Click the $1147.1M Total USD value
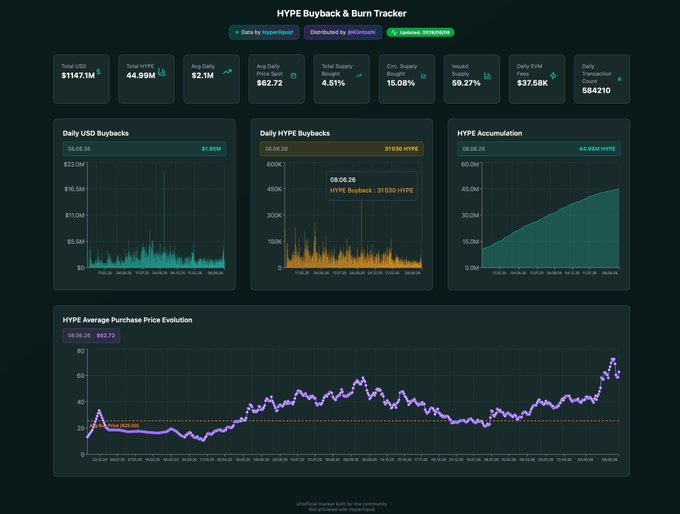Screen dimensions: 680x514 78,75
